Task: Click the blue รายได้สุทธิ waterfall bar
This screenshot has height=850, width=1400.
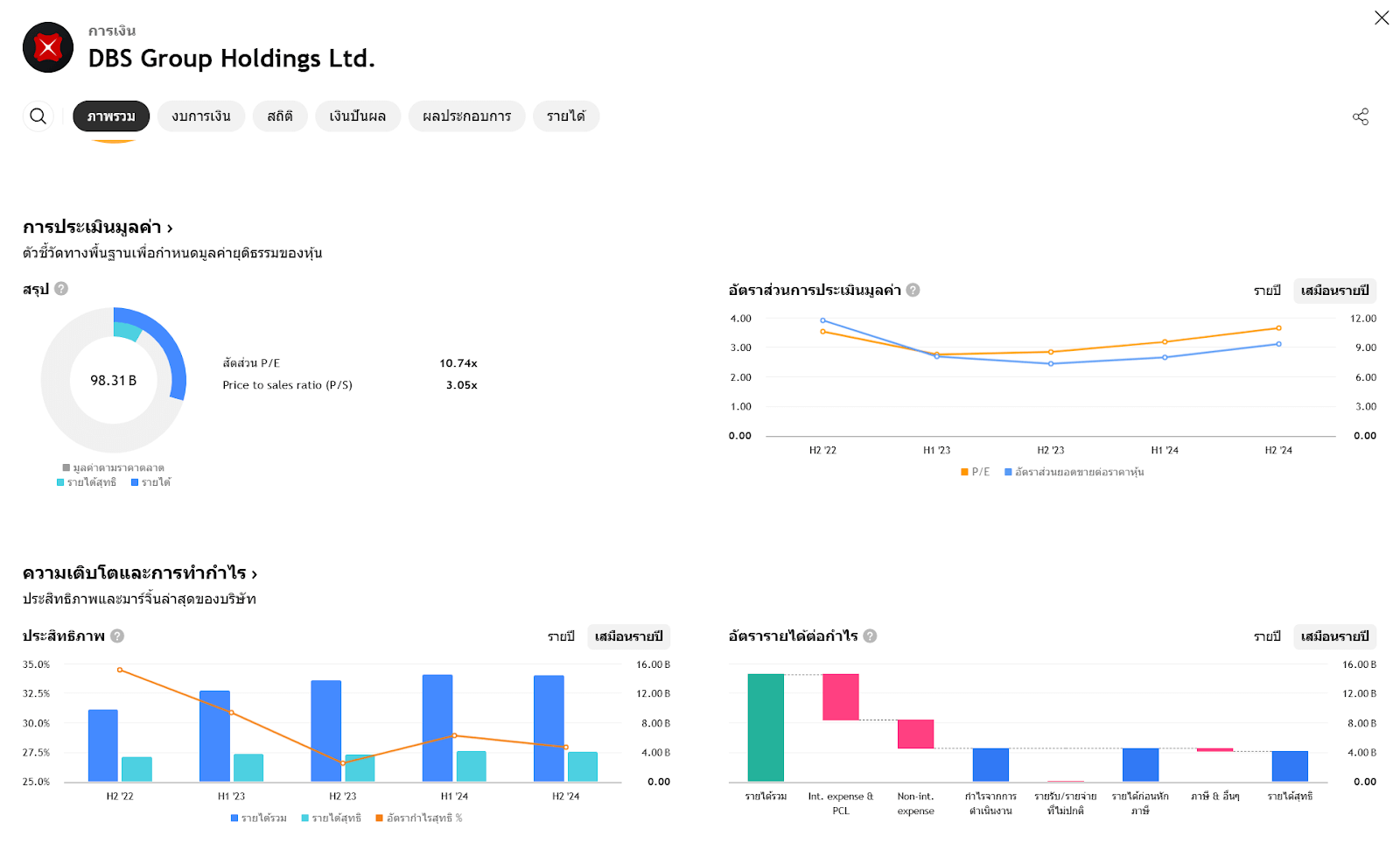Action: [x=1290, y=767]
